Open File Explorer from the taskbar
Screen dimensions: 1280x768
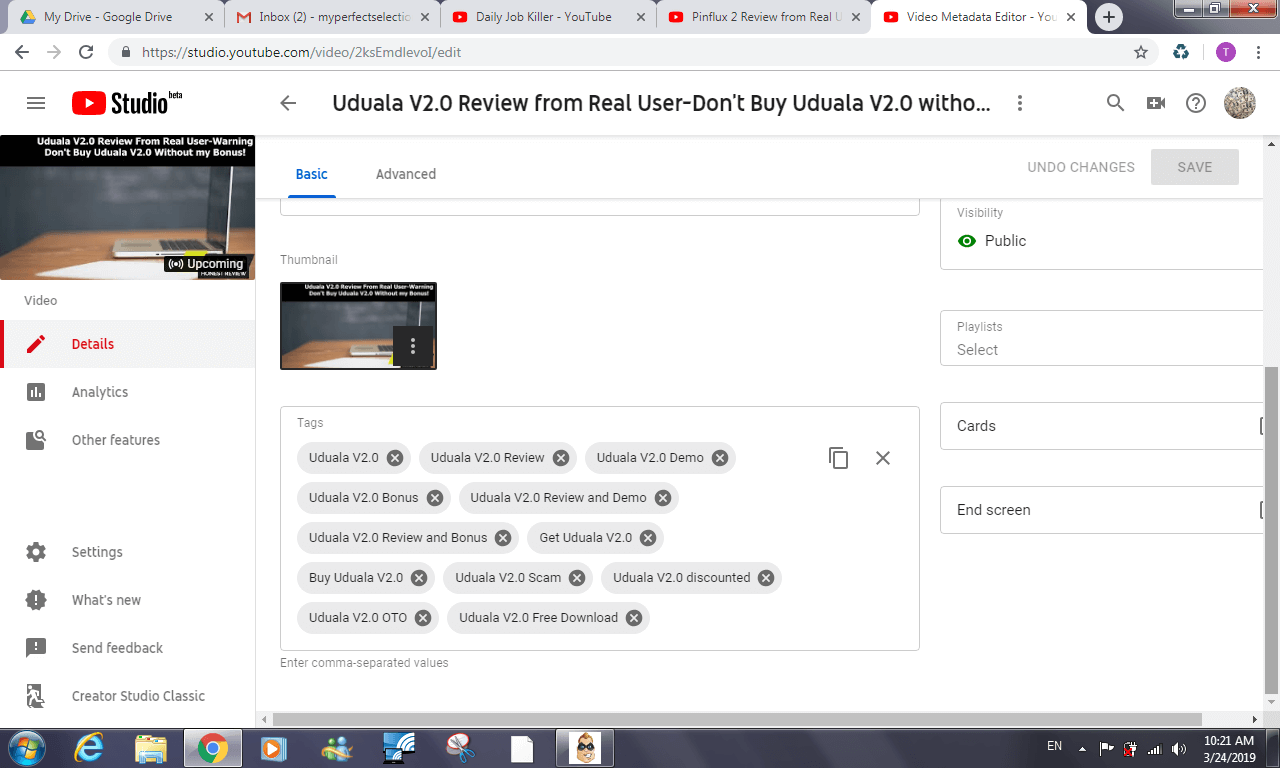point(151,748)
